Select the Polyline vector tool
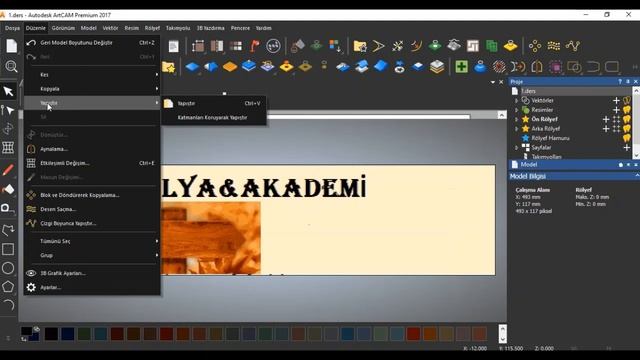 coord(8,230)
